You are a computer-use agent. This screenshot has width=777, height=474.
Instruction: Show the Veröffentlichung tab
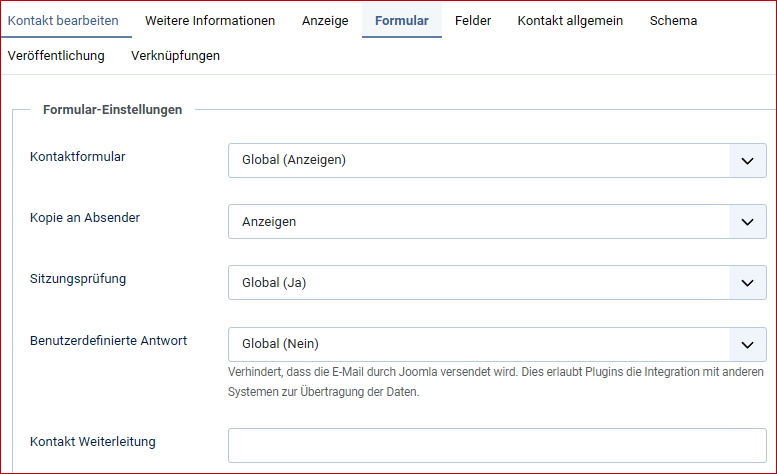coord(56,56)
